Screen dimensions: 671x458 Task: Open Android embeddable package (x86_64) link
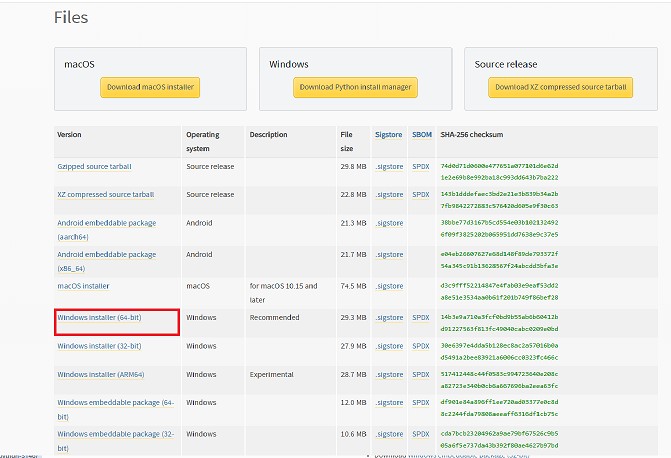point(107,261)
